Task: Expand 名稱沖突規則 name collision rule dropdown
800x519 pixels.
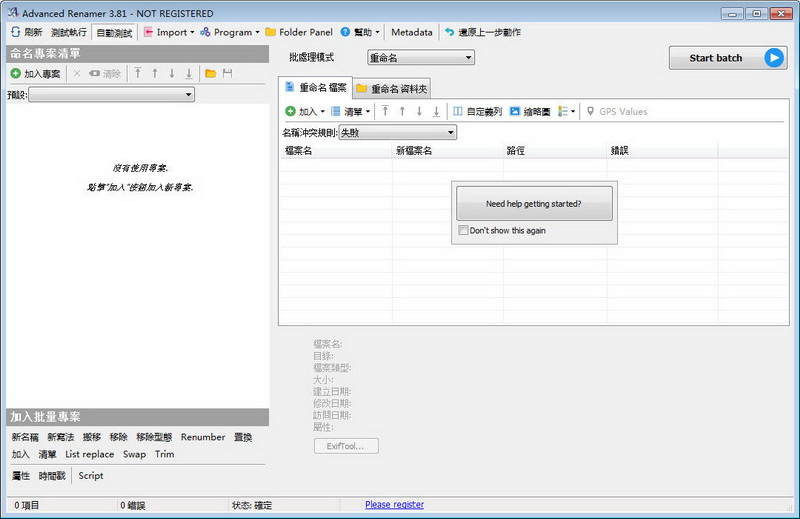Action: [x=397, y=133]
